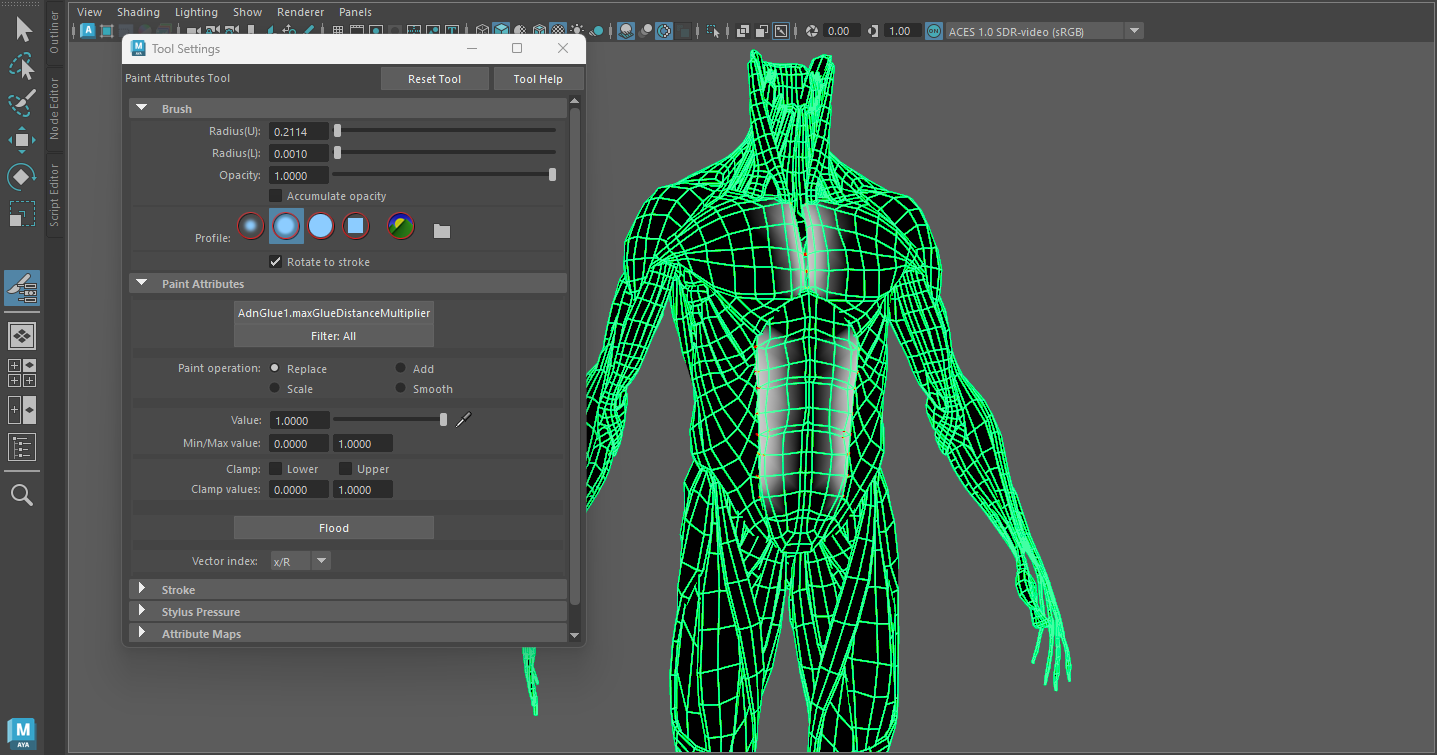Activate the Lasso selection tool
This screenshot has width=1437, height=755.
click(22, 66)
